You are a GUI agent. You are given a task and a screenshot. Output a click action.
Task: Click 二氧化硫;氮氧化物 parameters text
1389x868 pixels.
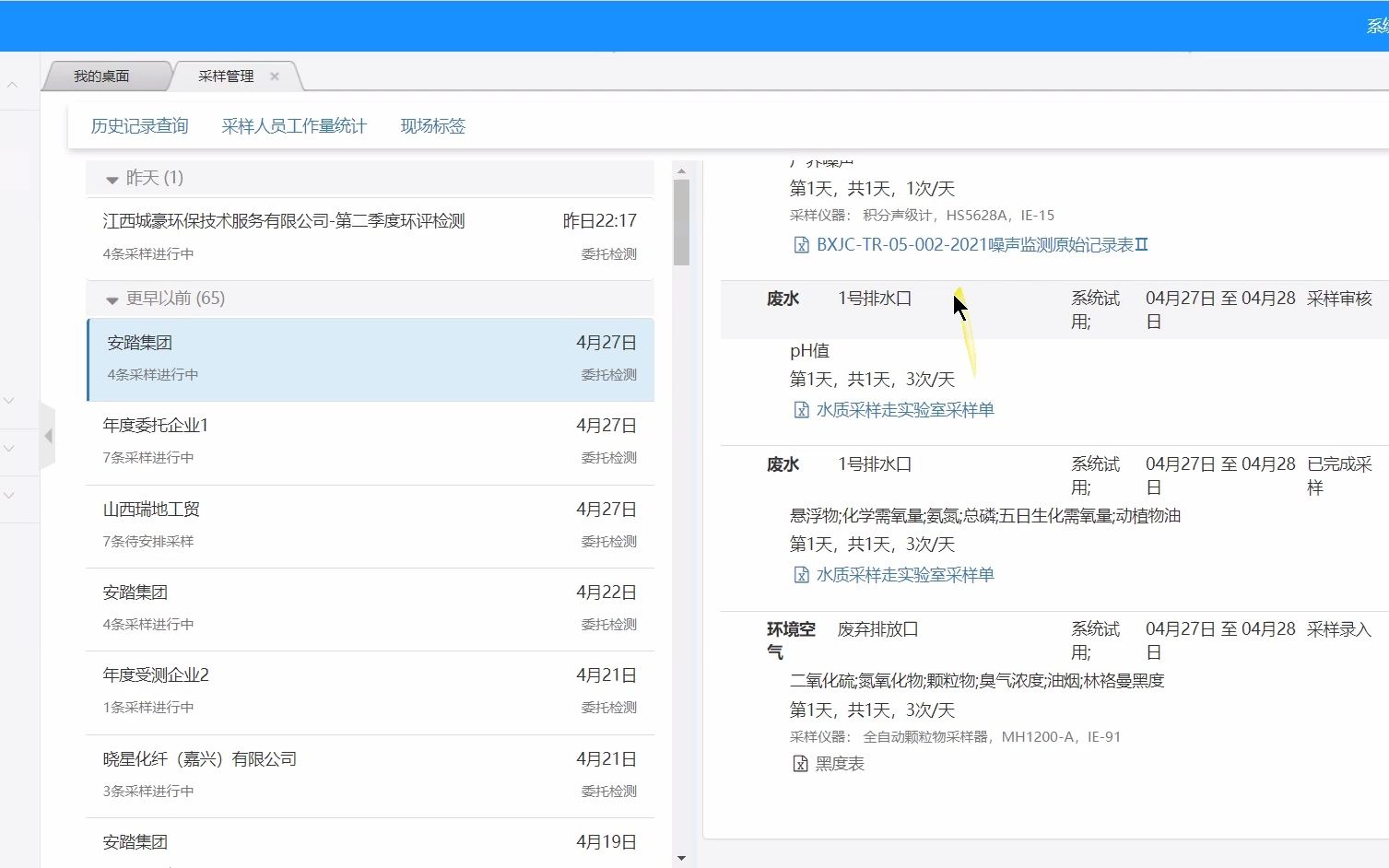coord(977,681)
